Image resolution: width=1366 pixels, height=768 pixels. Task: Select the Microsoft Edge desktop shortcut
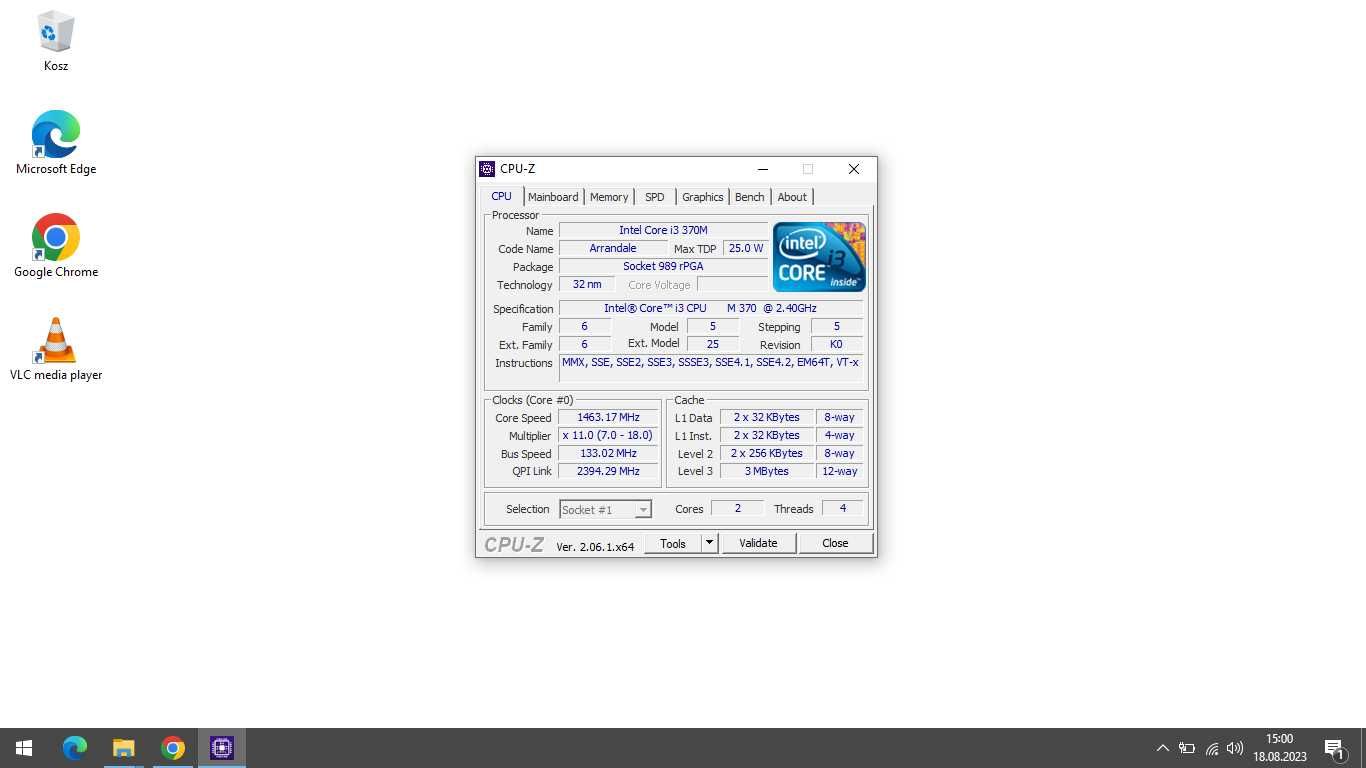point(56,143)
